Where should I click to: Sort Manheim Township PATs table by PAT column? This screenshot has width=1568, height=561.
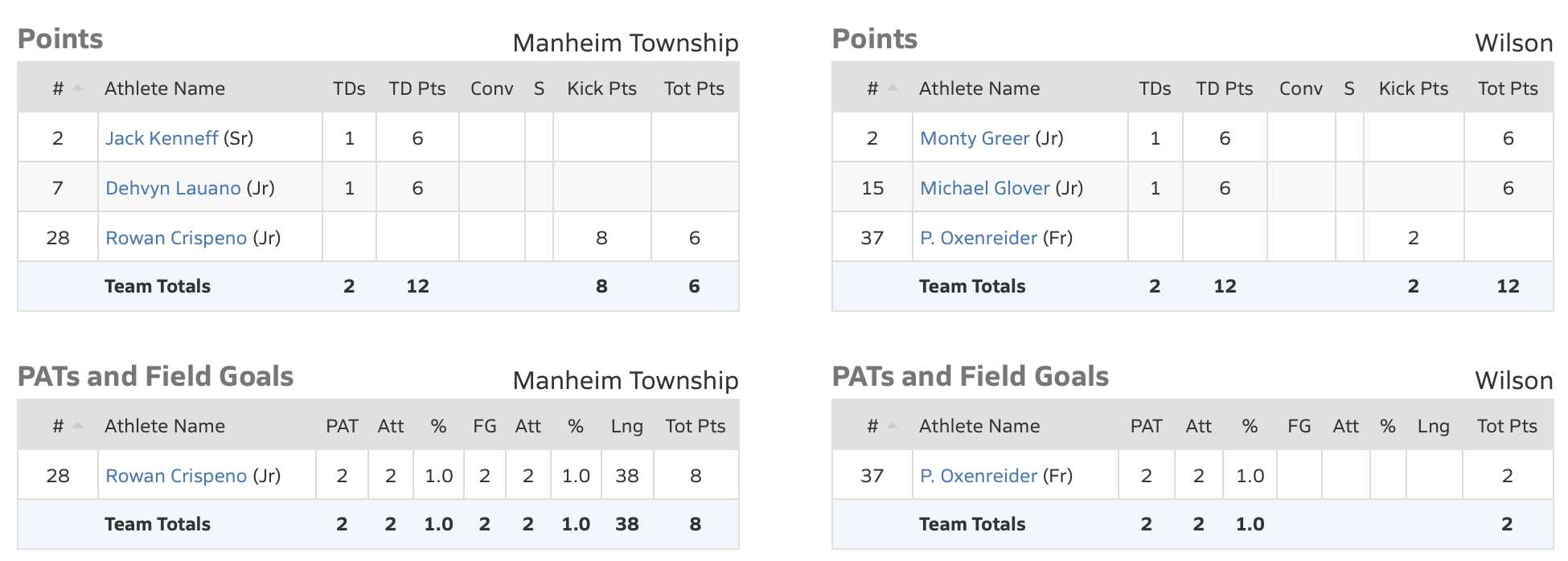click(x=342, y=426)
